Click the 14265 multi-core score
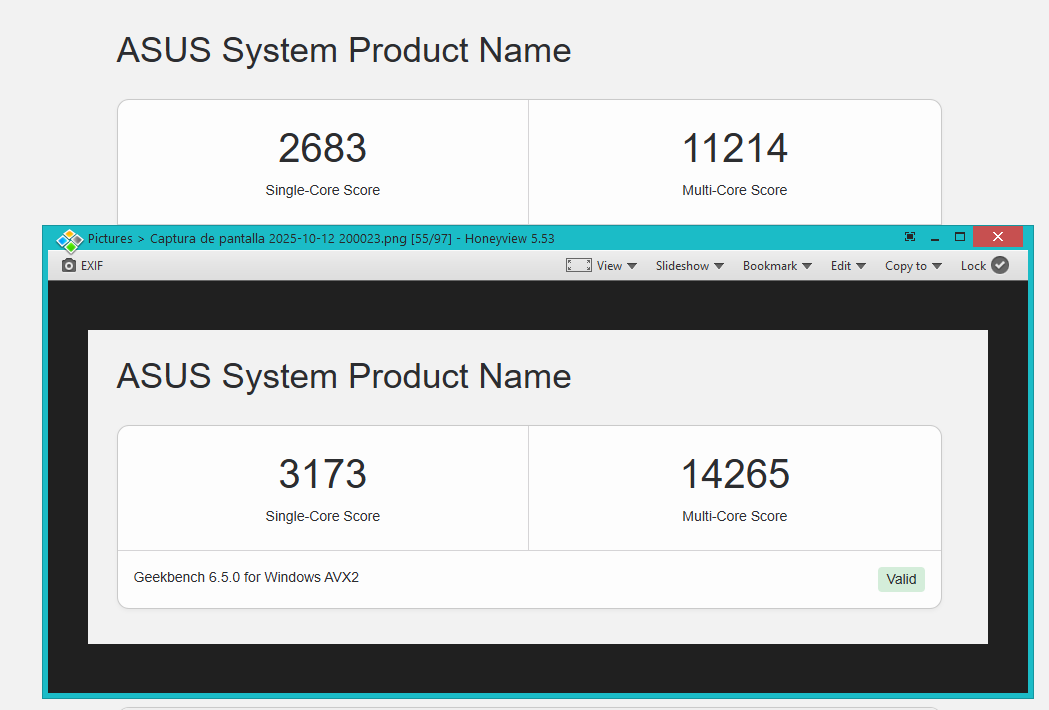1049x710 pixels. coord(735,474)
